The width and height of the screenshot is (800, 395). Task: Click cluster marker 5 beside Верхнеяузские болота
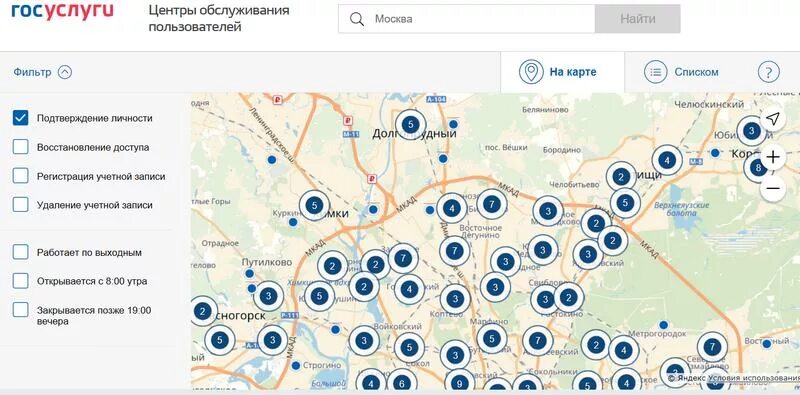(x=625, y=203)
